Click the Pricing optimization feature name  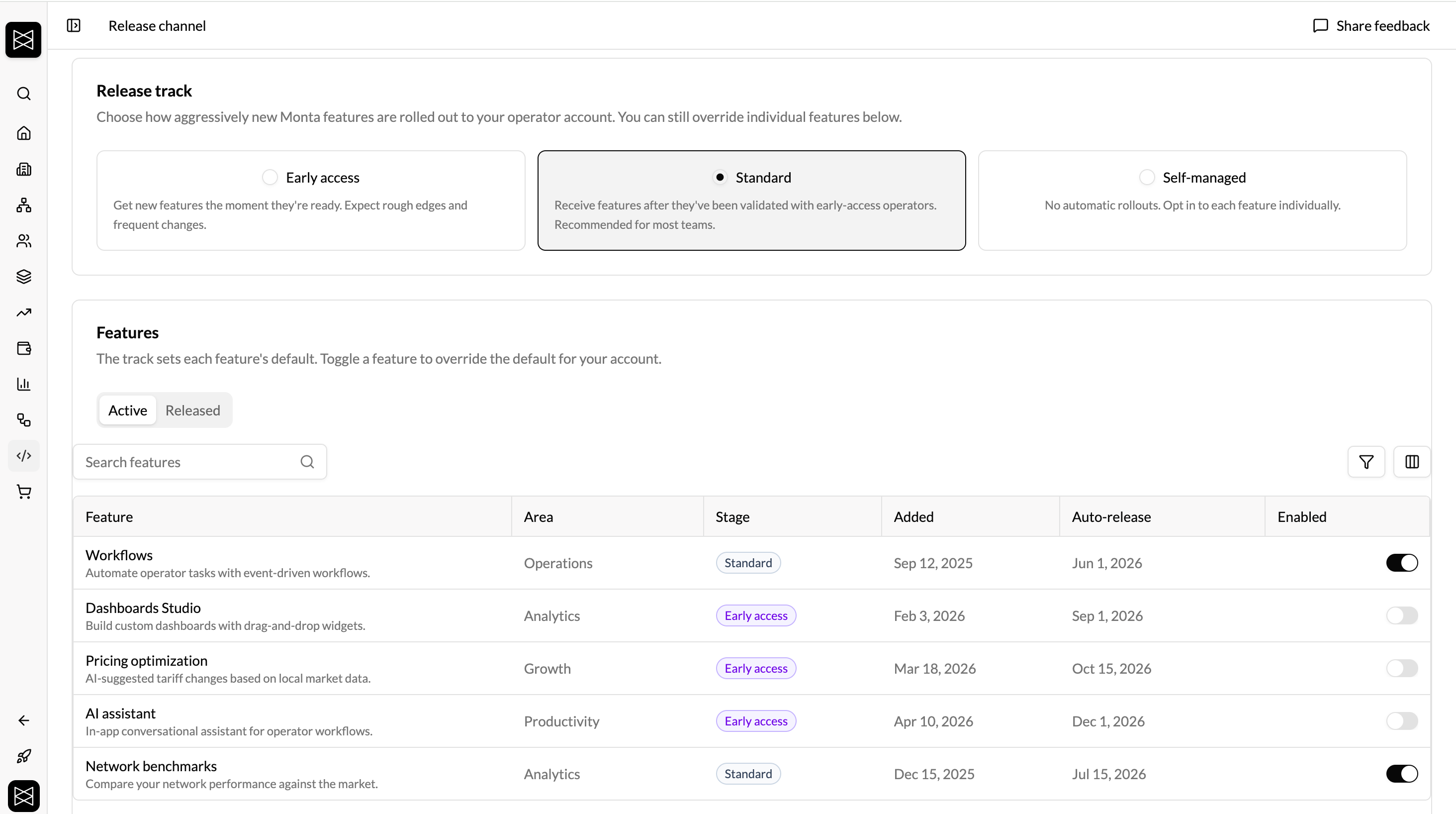(x=146, y=660)
